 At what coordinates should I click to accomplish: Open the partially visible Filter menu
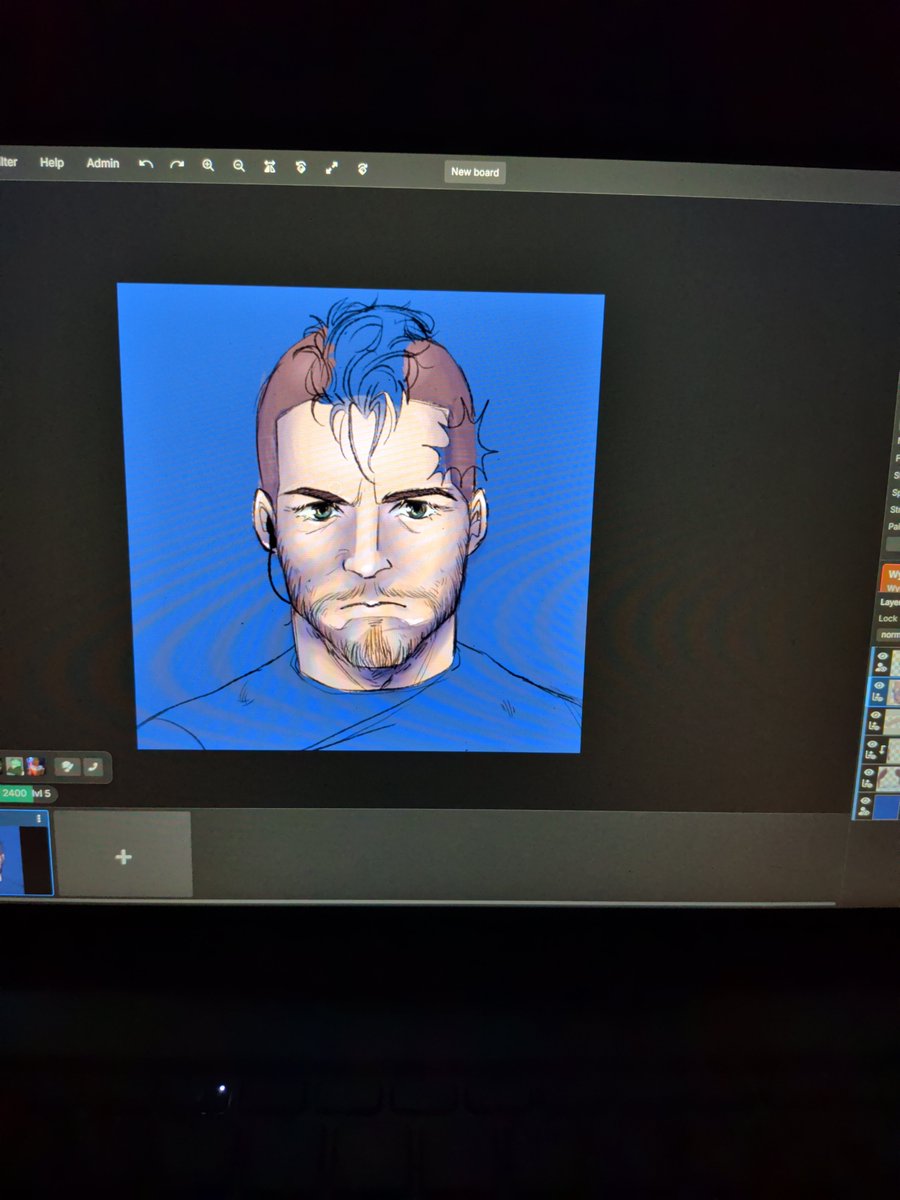point(9,162)
